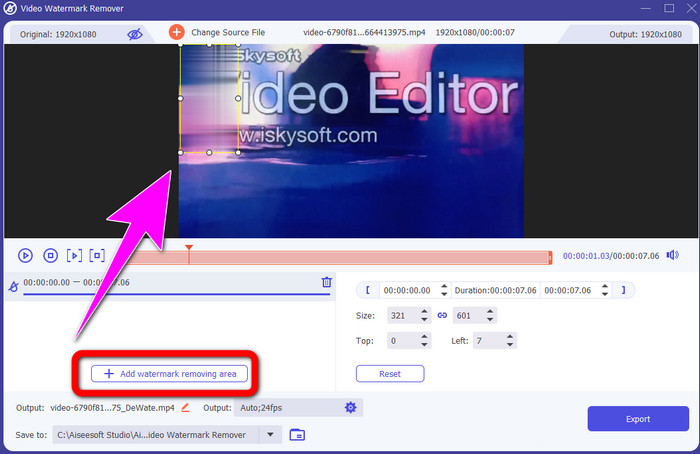Image resolution: width=700 pixels, height=454 pixels.
Task: Click the output filename video-6790f81...75_DeWate.mp4
Action: pyautogui.click(x=112, y=408)
